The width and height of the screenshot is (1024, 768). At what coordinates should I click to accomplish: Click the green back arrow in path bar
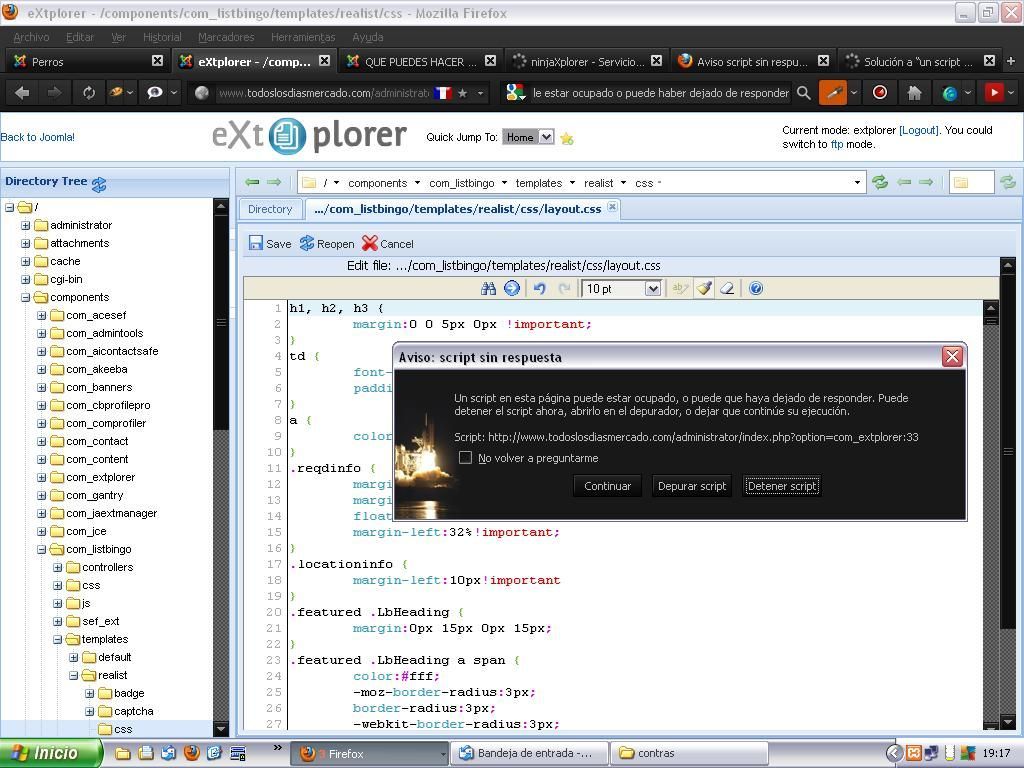[x=253, y=182]
